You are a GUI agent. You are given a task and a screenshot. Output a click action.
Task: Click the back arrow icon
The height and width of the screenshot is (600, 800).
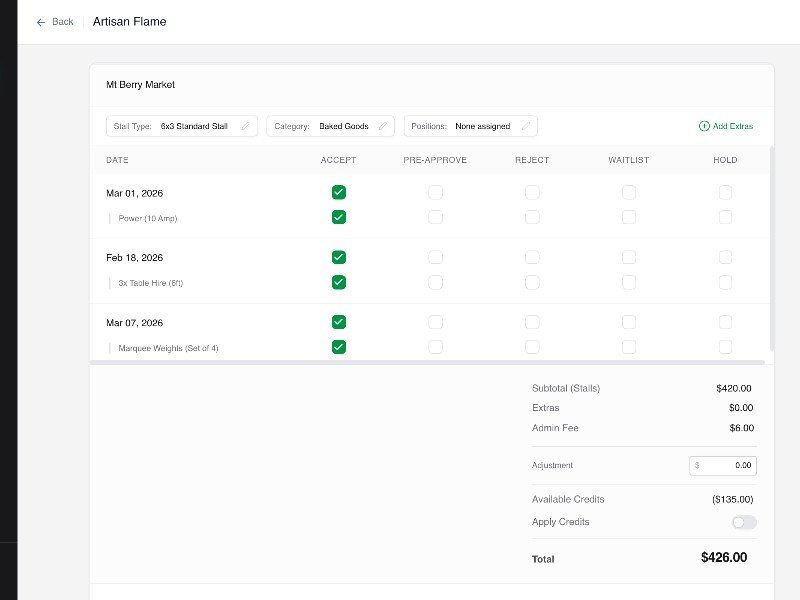click(41, 22)
